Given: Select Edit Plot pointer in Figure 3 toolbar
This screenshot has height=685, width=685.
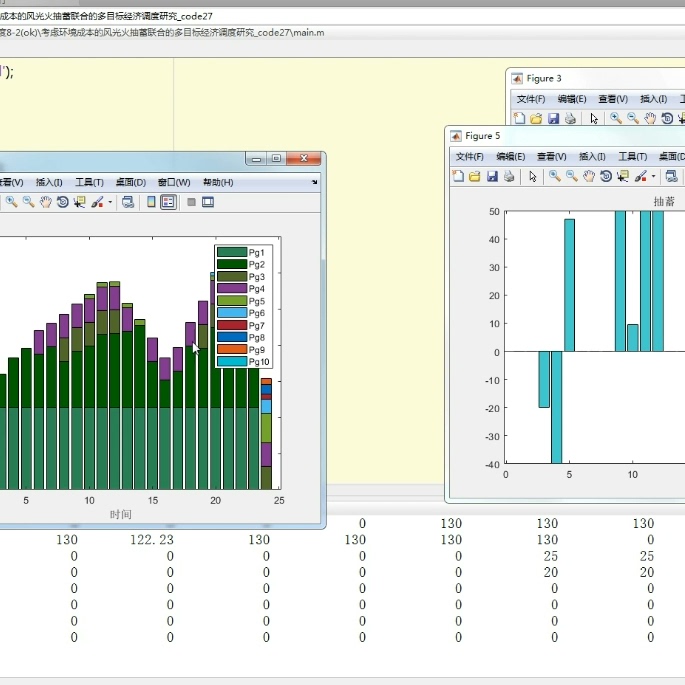Looking at the screenshot, I should click(x=594, y=118).
